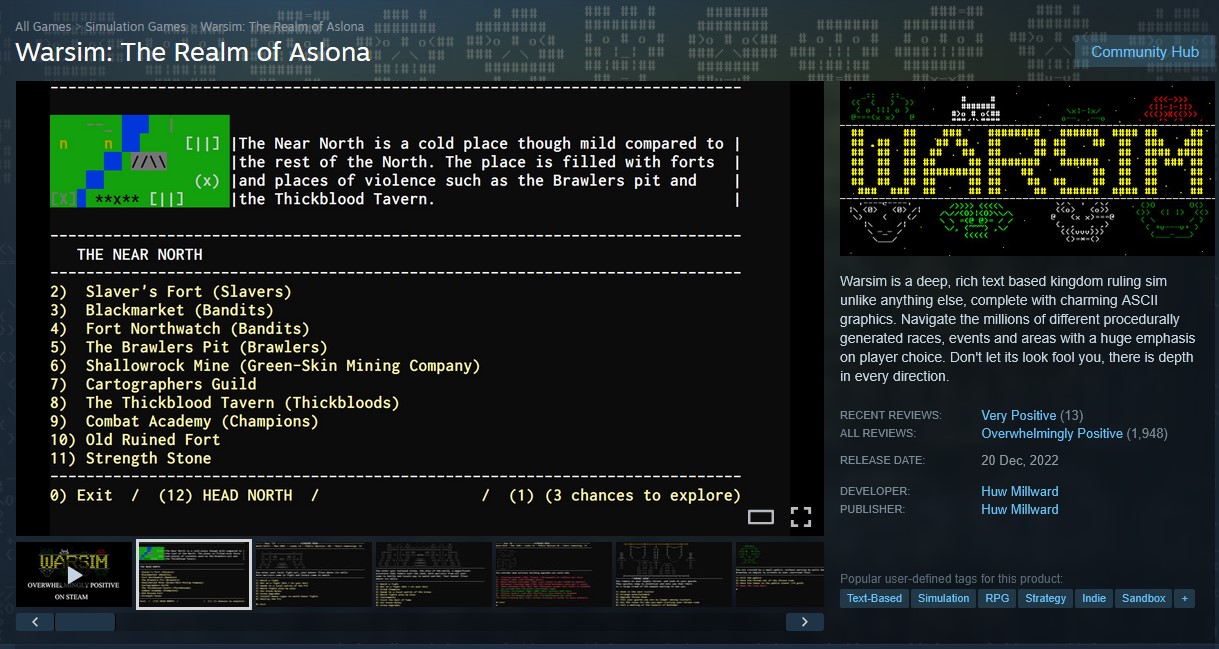Click the main Near North screenshot
Screen dimensions: 1219x649
pos(420,308)
